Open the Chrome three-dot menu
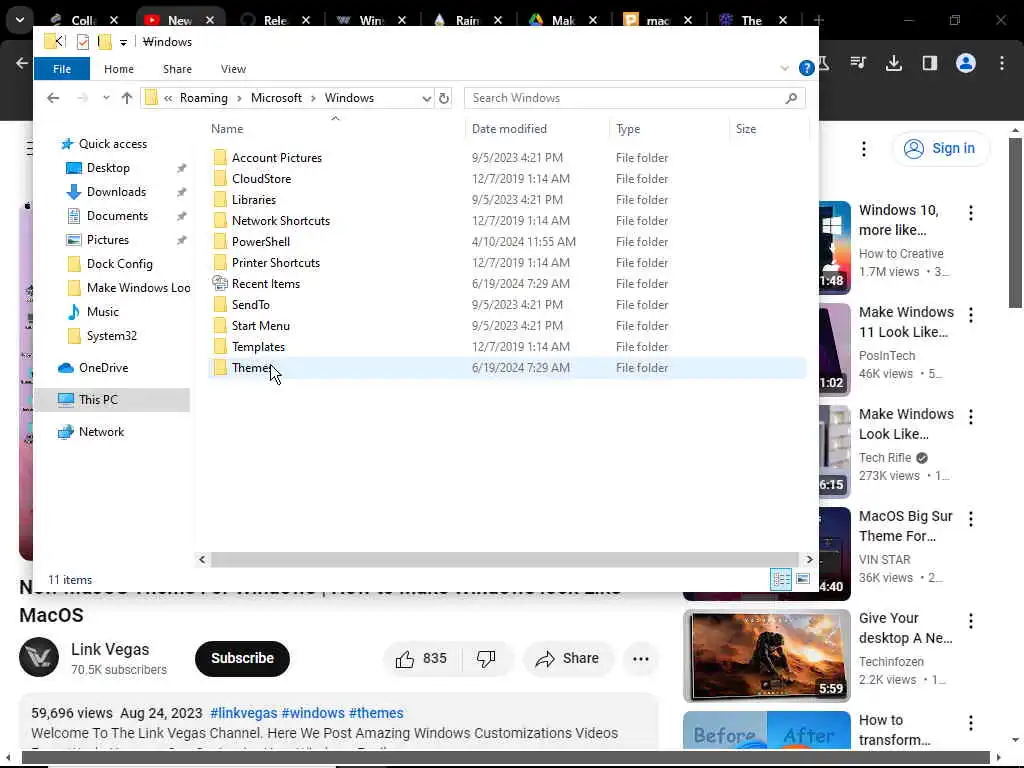 [1002, 63]
